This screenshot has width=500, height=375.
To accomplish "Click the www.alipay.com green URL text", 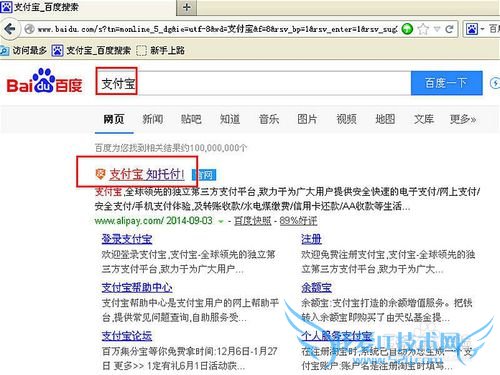I will tap(129, 221).
